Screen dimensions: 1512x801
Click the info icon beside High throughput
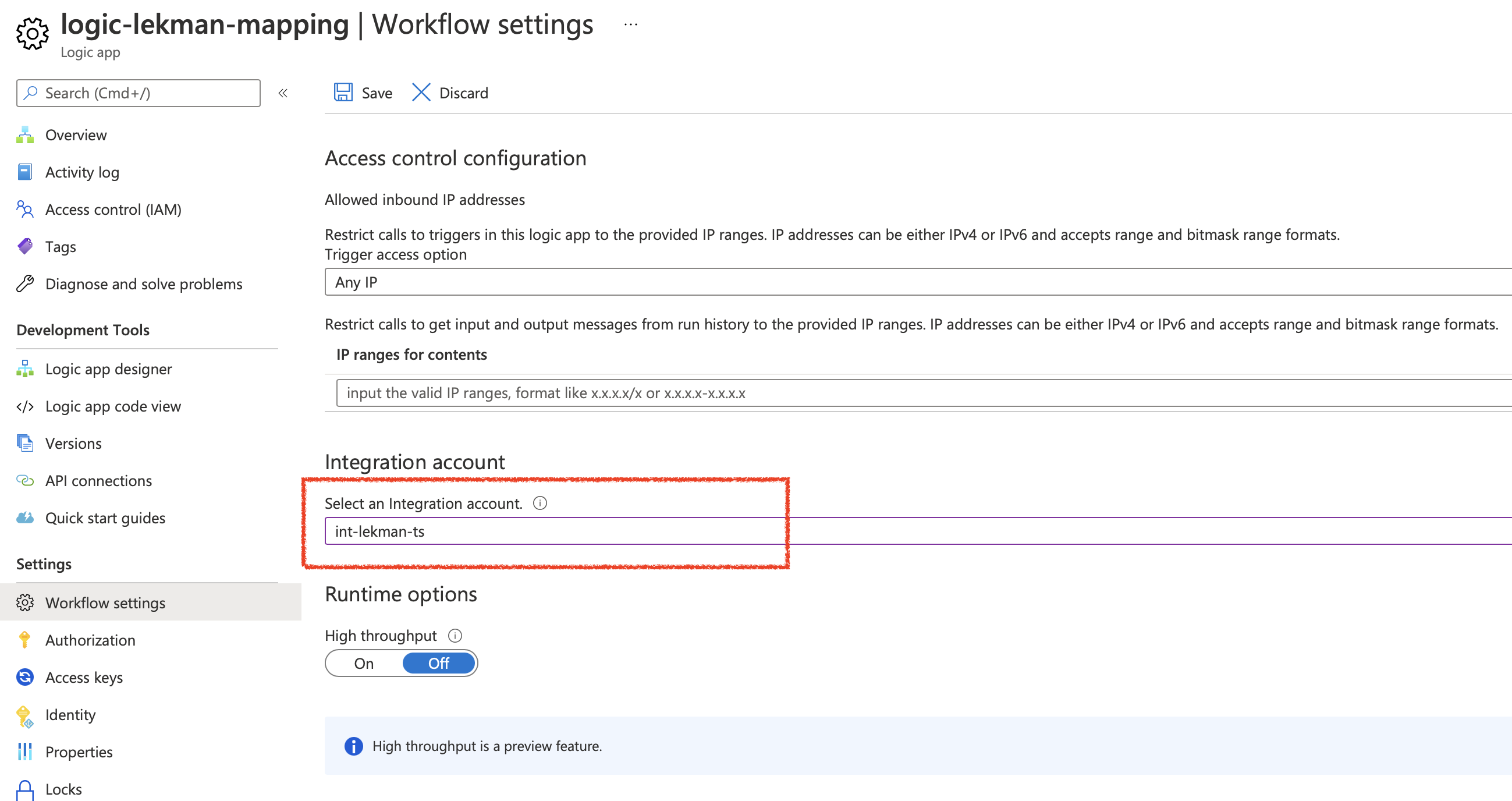pyautogui.click(x=456, y=635)
